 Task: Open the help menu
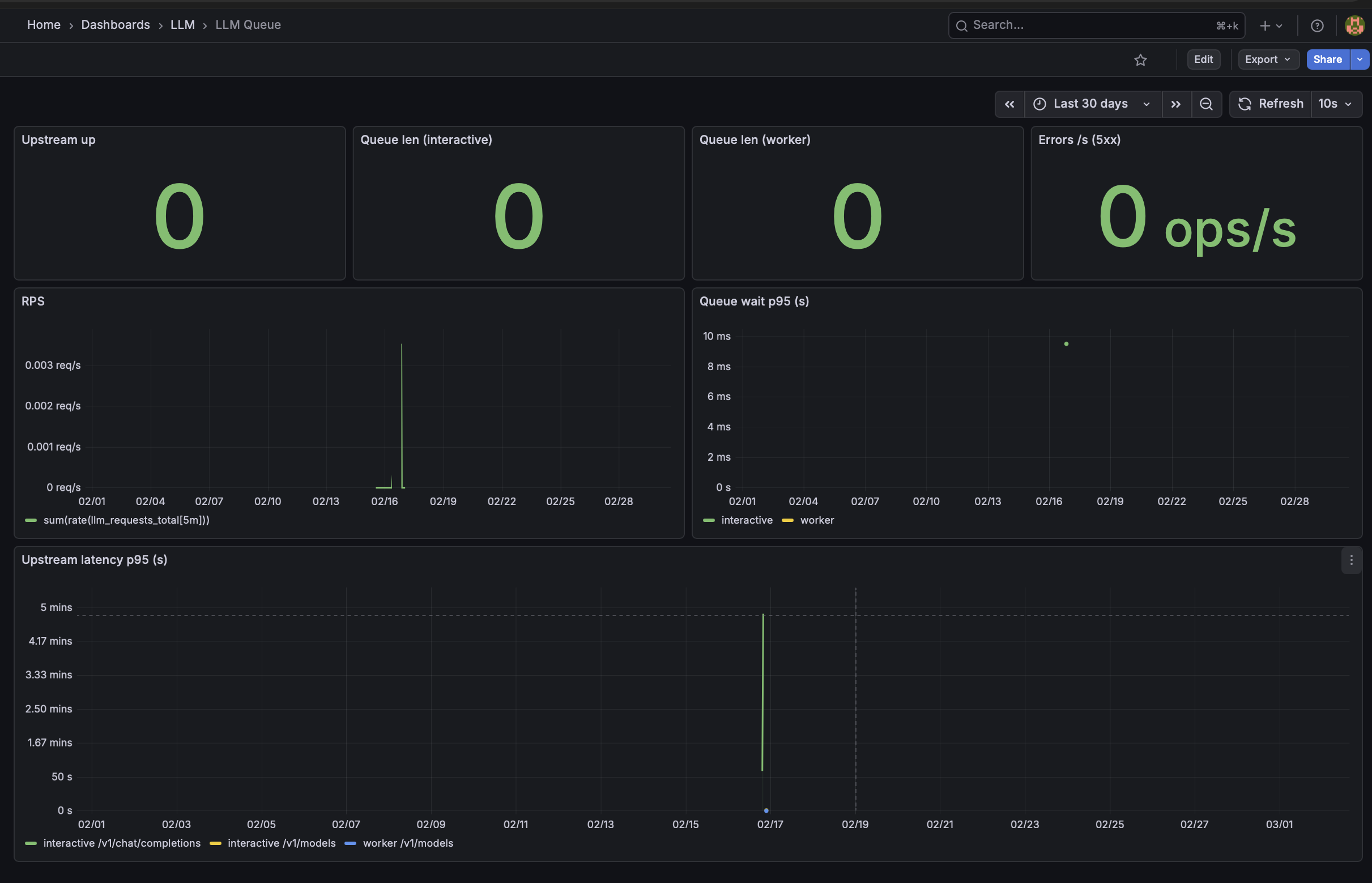(1316, 26)
